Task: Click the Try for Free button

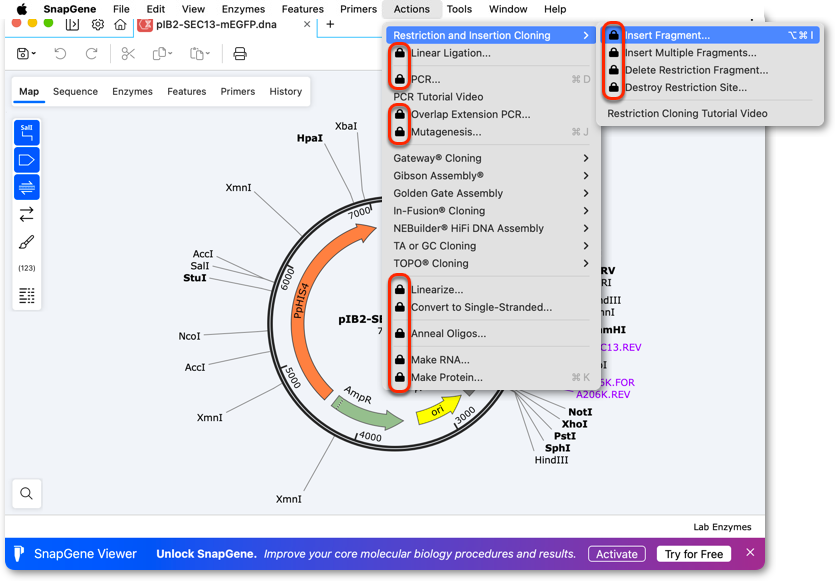Action: (694, 554)
